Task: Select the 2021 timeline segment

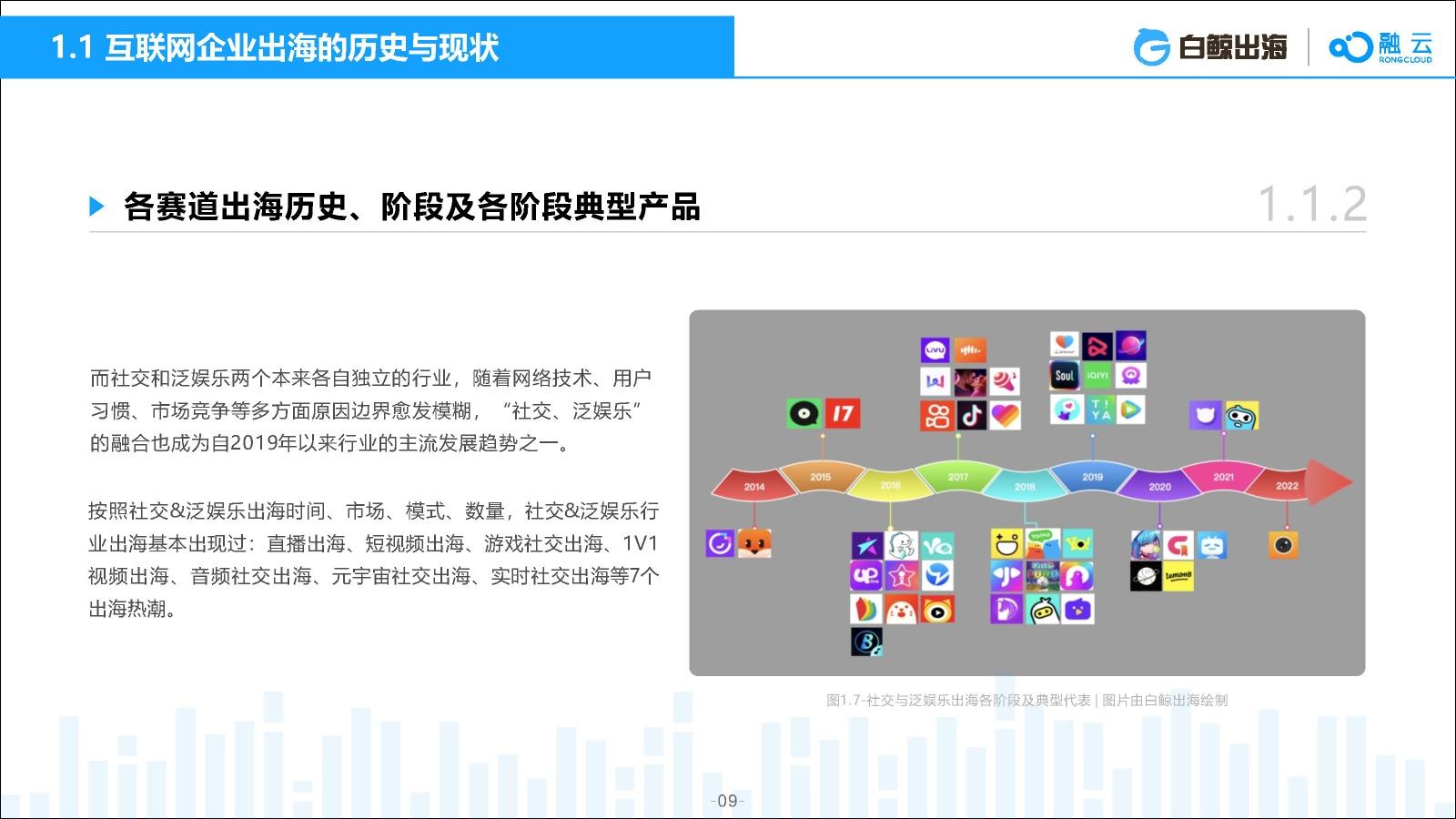Action: [x=1223, y=476]
